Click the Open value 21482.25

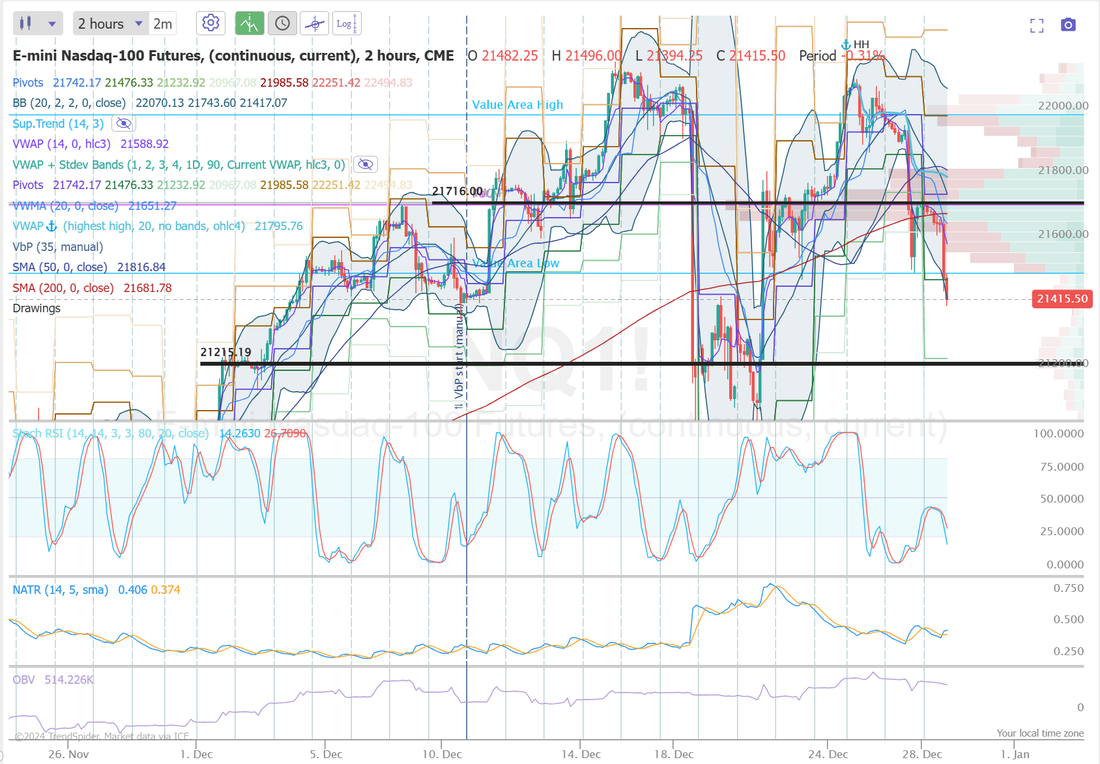(510, 55)
